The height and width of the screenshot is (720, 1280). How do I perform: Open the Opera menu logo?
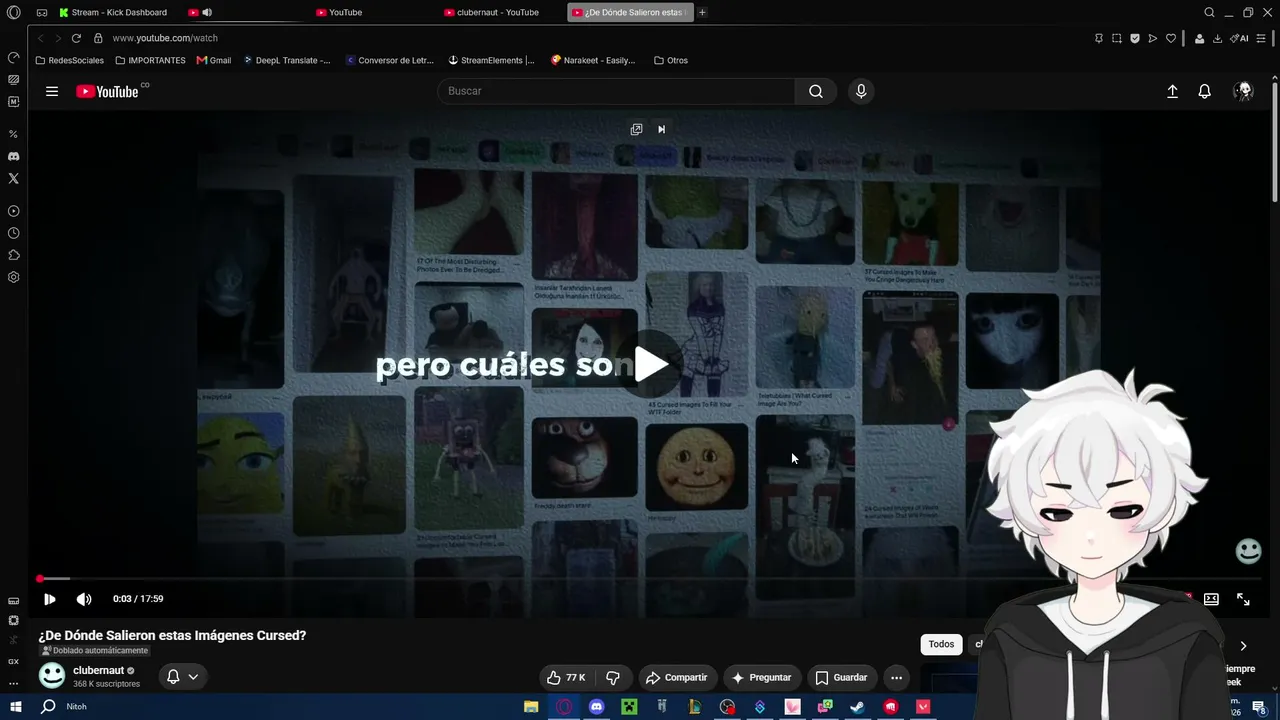tap(13, 12)
